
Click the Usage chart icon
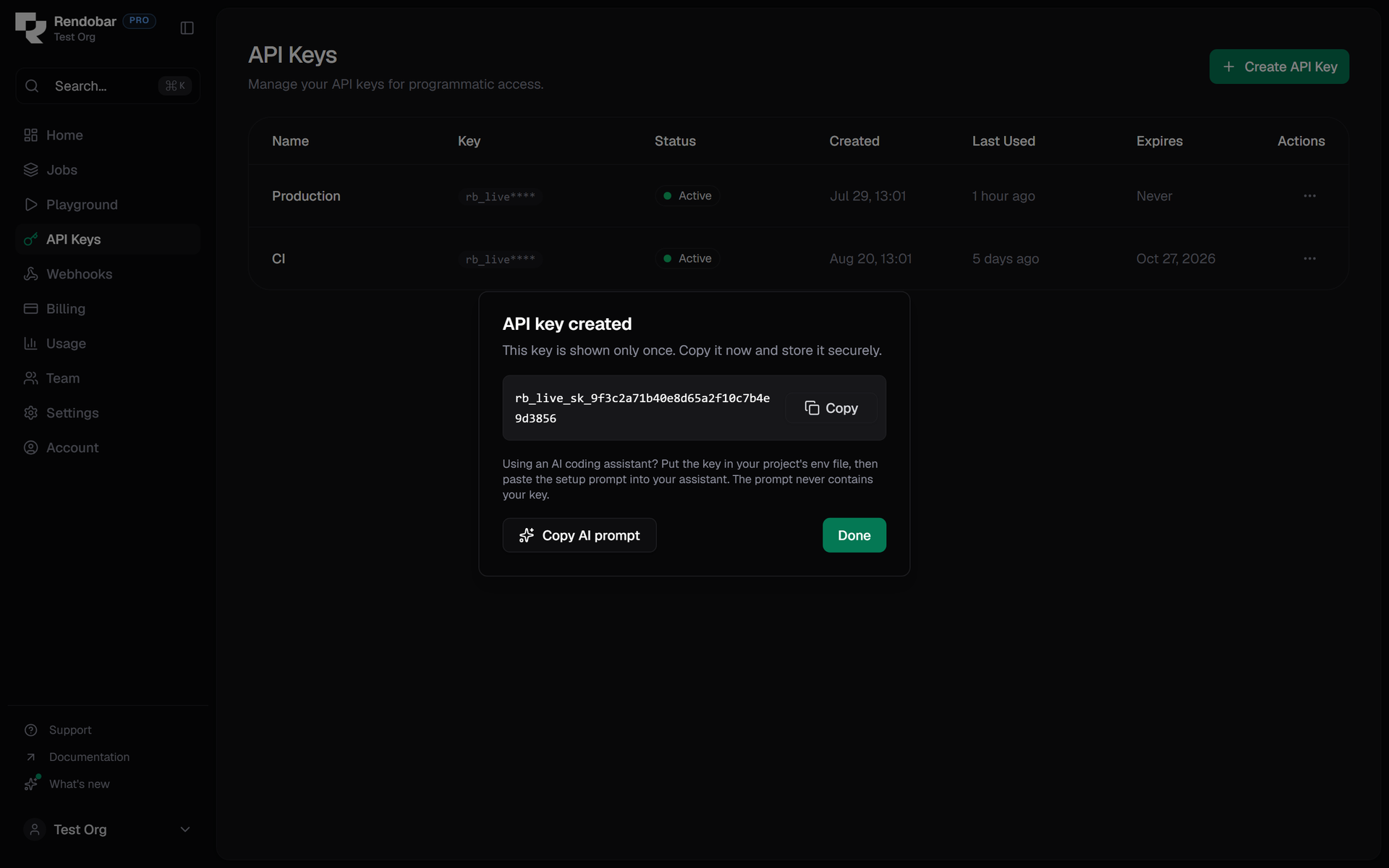(30, 344)
